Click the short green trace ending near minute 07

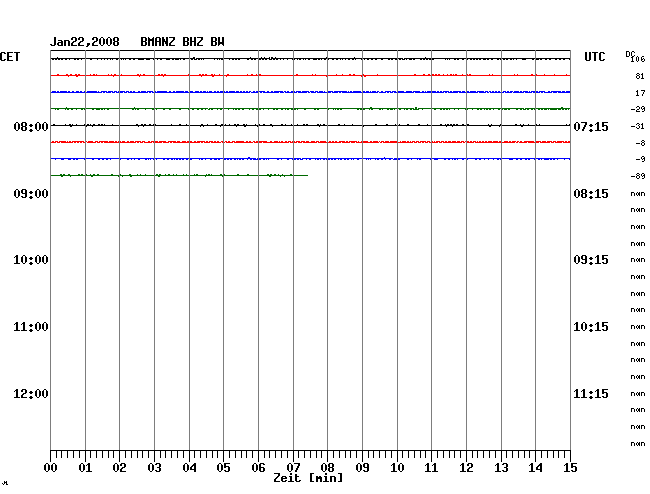(x=179, y=175)
